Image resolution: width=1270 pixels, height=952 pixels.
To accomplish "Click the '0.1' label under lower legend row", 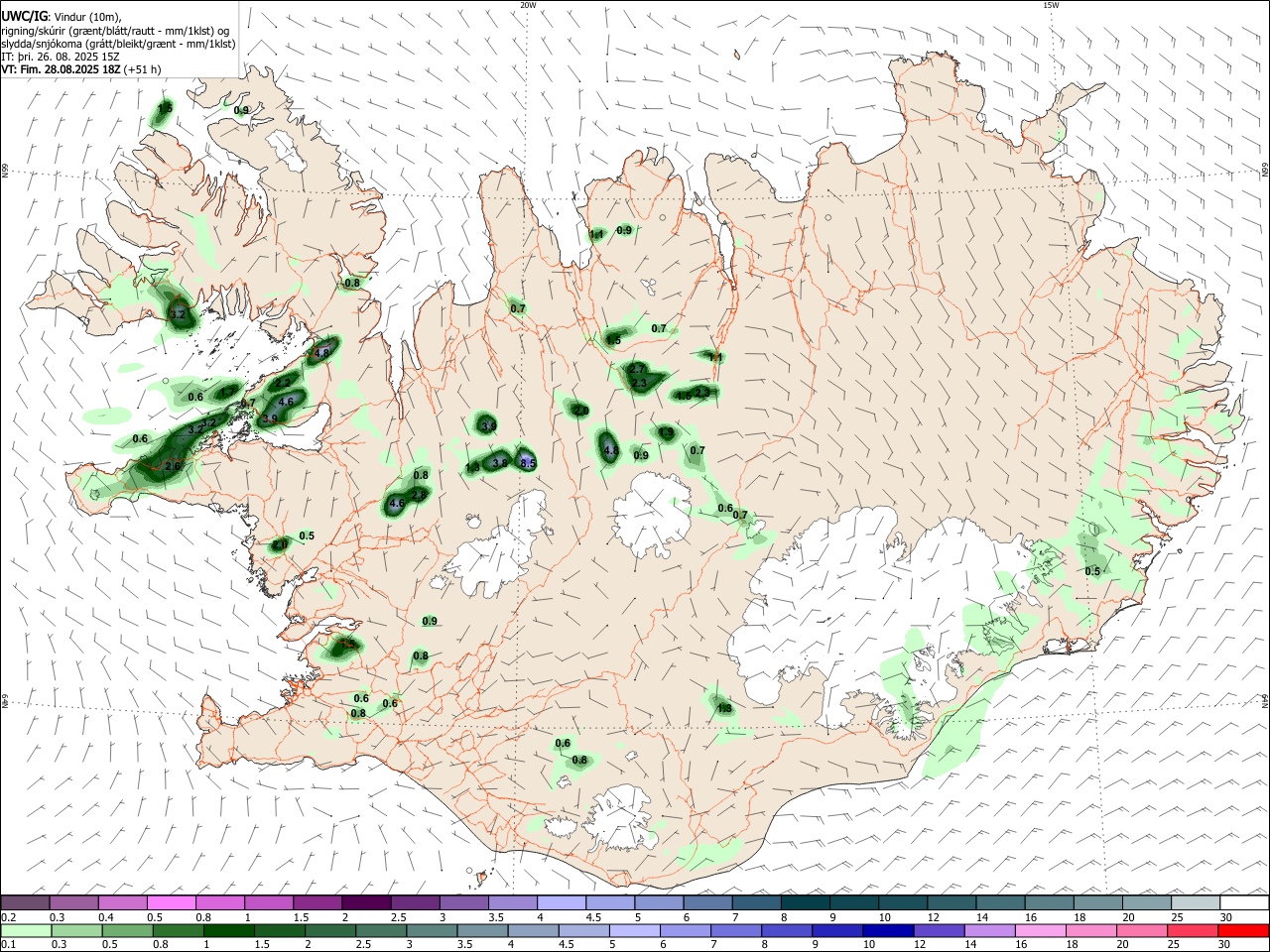I will pos(8,944).
